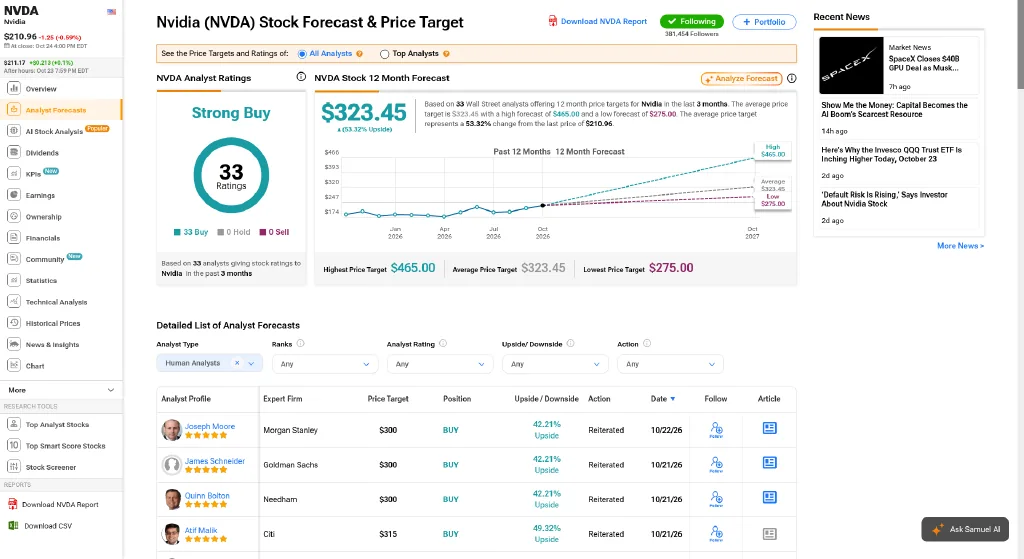Follow analyst Joseph Moore icon

pyautogui.click(x=716, y=430)
